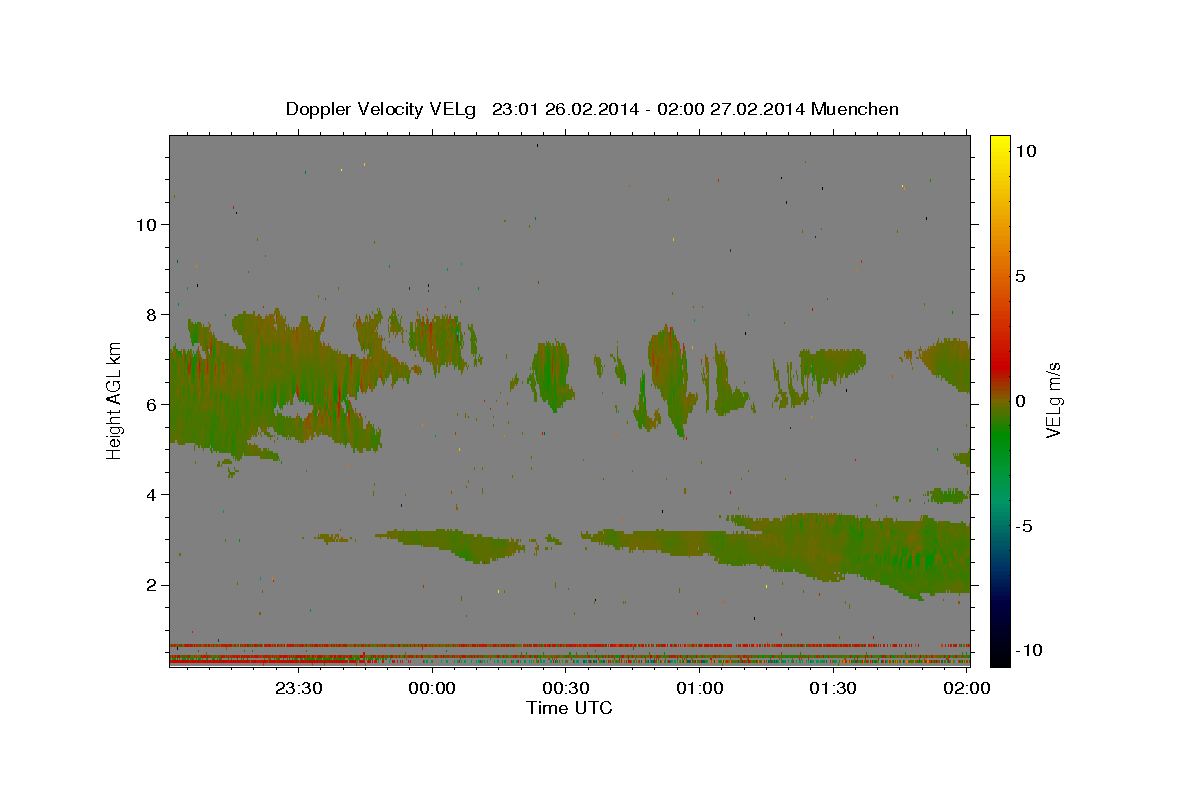The height and width of the screenshot is (800, 1200).
Task: Click the 23:30 time tick label
Action: click(299, 688)
